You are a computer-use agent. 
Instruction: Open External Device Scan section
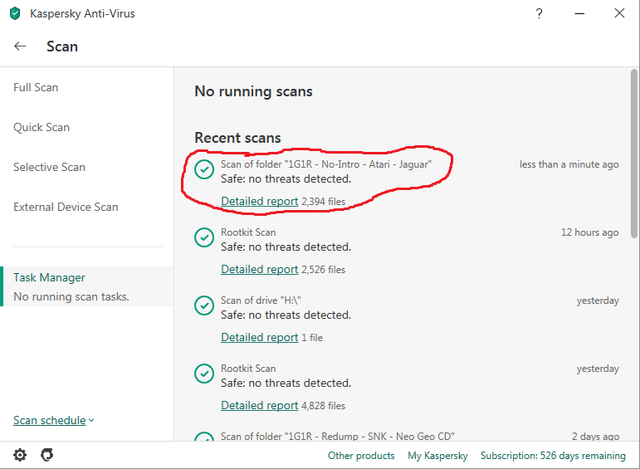tap(65, 207)
